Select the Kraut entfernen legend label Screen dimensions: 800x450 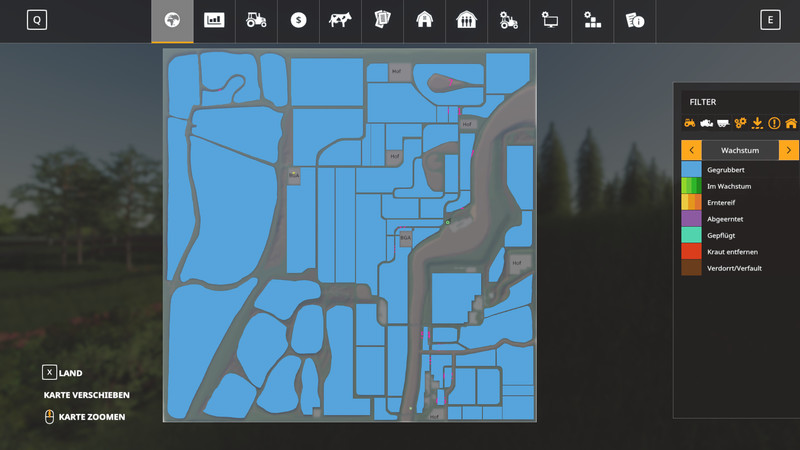tap(732, 252)
